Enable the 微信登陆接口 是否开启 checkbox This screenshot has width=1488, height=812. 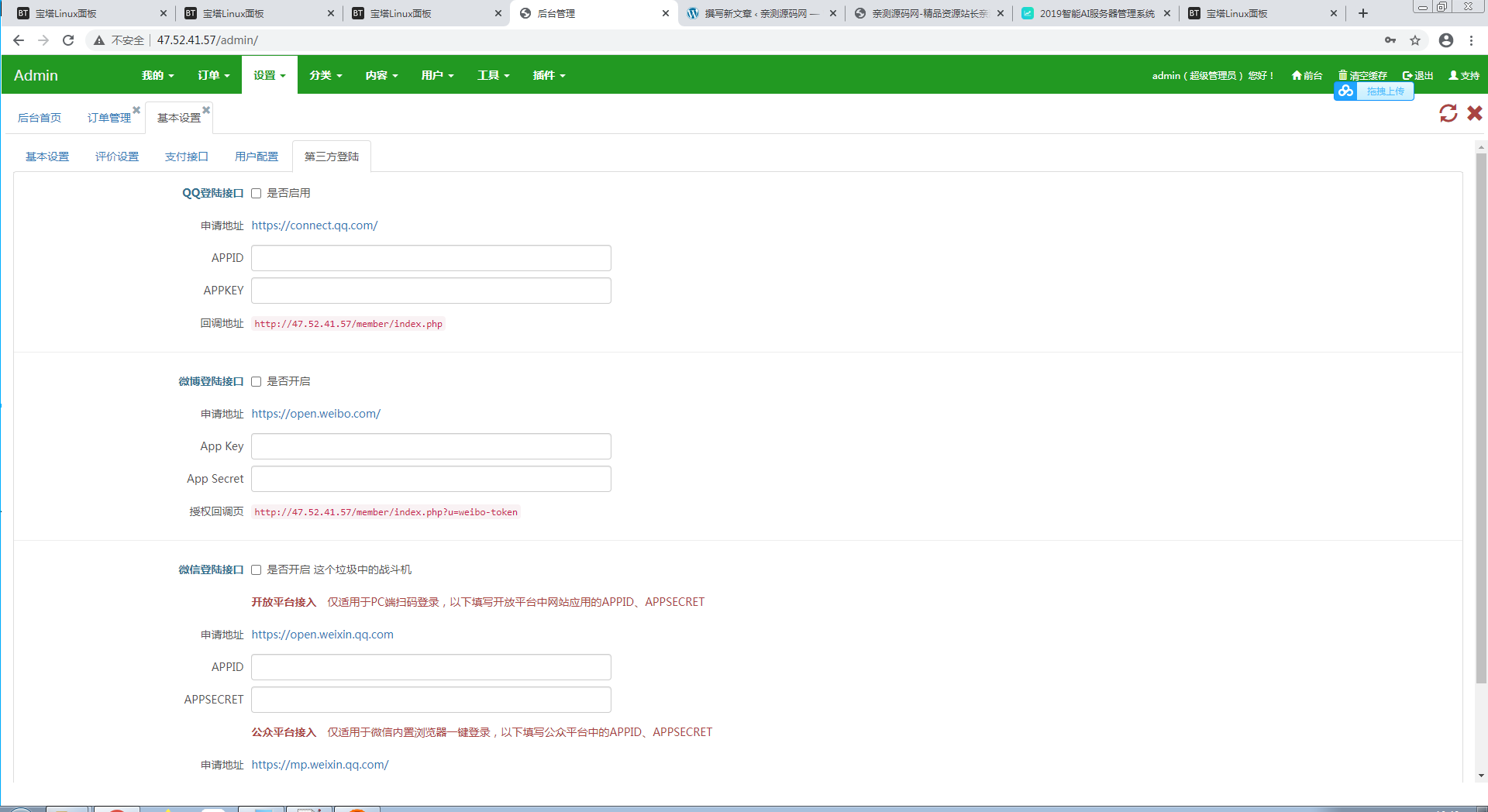pyautogui.click(x=256, y=569)
